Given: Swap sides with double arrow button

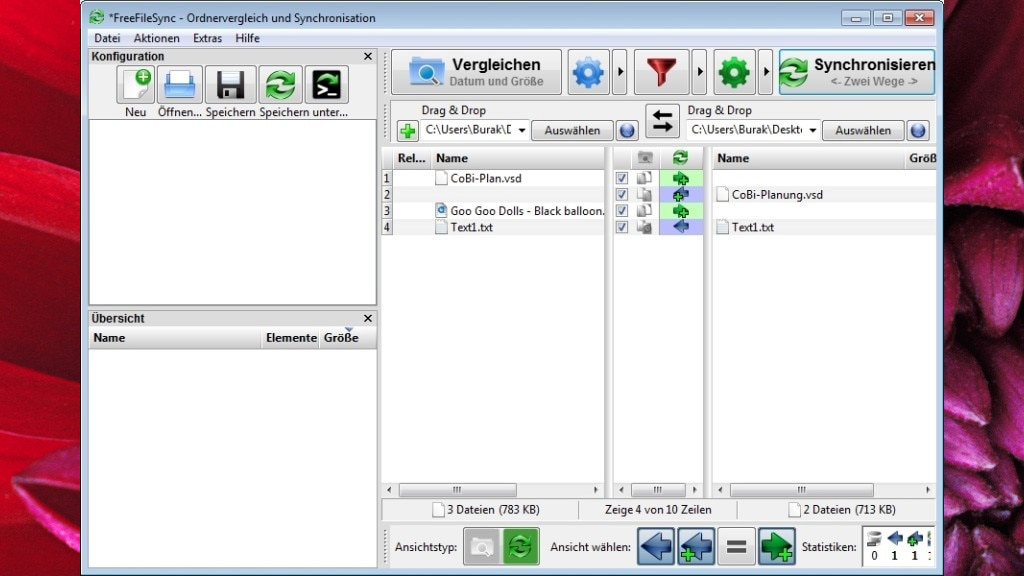Looking at the screenshot, I should (x=662, y=121).
